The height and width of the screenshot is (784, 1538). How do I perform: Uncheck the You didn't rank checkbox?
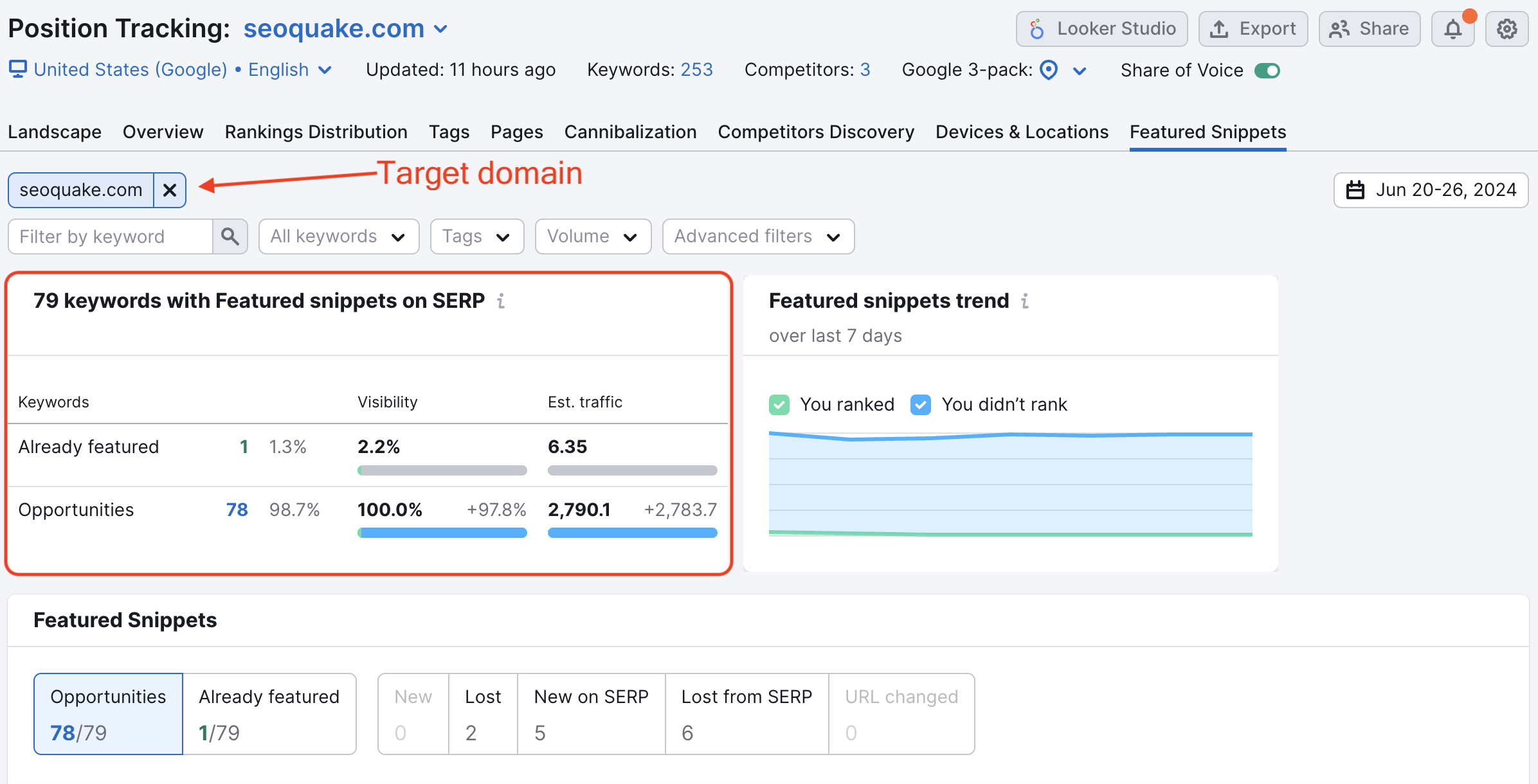pyautogui.click(x=921, y=405)
